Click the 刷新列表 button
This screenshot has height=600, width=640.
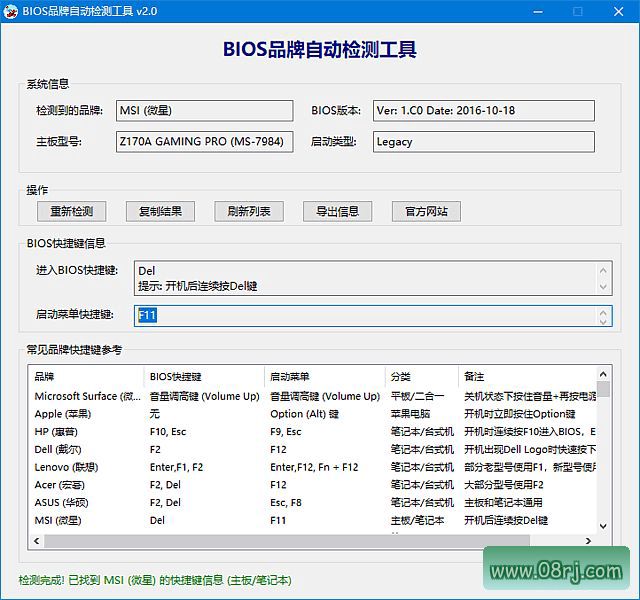pyautogui.click(x=249, y=211)
